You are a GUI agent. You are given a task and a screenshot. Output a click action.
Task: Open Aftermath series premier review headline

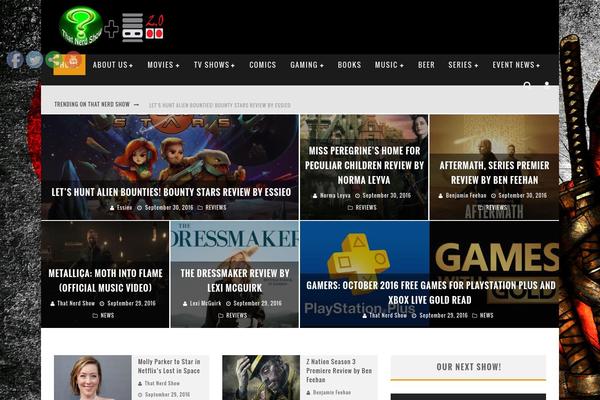pos(494,173)
